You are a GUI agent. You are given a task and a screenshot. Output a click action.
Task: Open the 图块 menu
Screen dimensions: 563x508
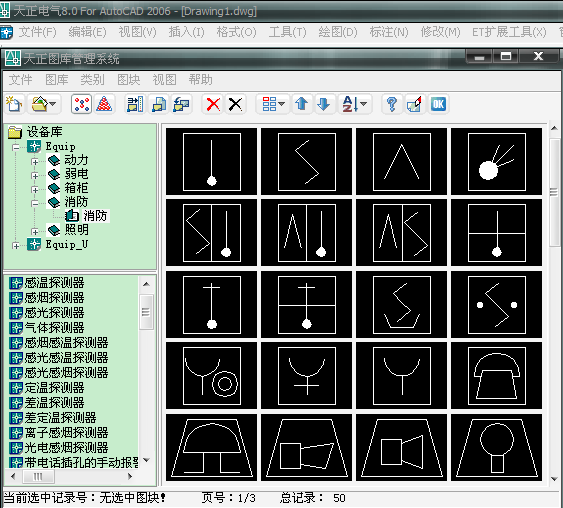point(129,80)
